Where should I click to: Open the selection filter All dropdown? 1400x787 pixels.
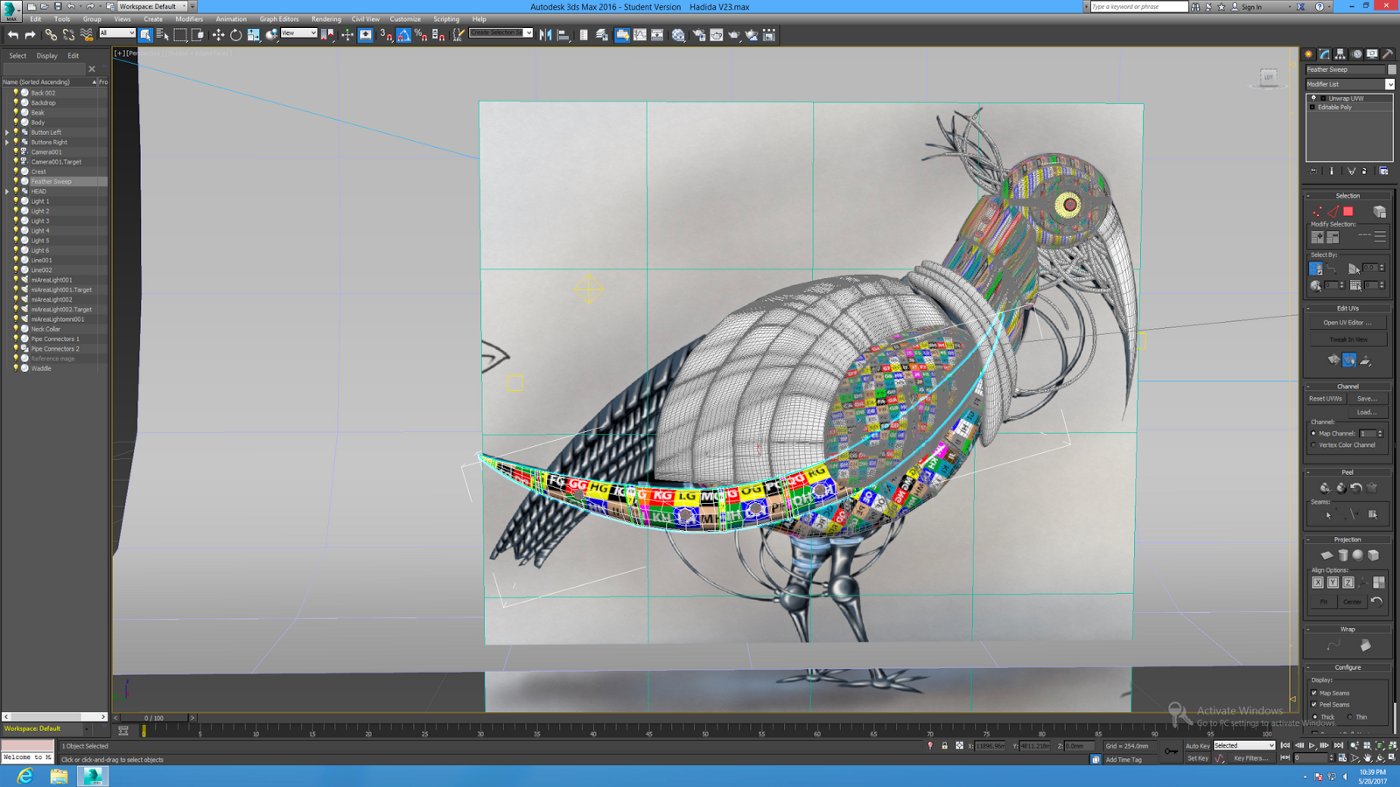point(117,33)
